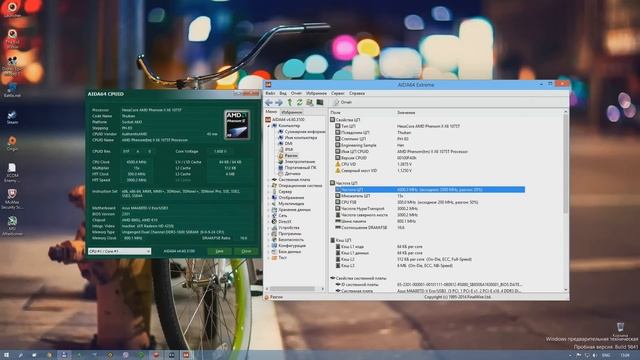Expand the Мультимедиа tree node
The width and height of the screenshot is (640, 360).
(x=269, y=204)
